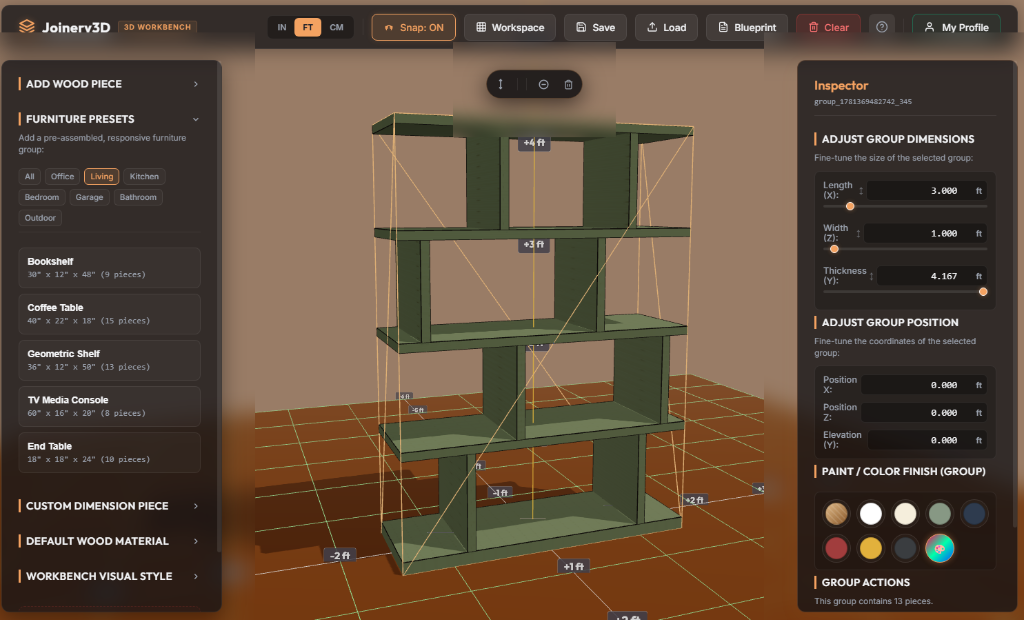This screenshot has width=1024, height=620.
Task: Adjust the Length (X) slider handle
Action: click(x=850, y=206)
